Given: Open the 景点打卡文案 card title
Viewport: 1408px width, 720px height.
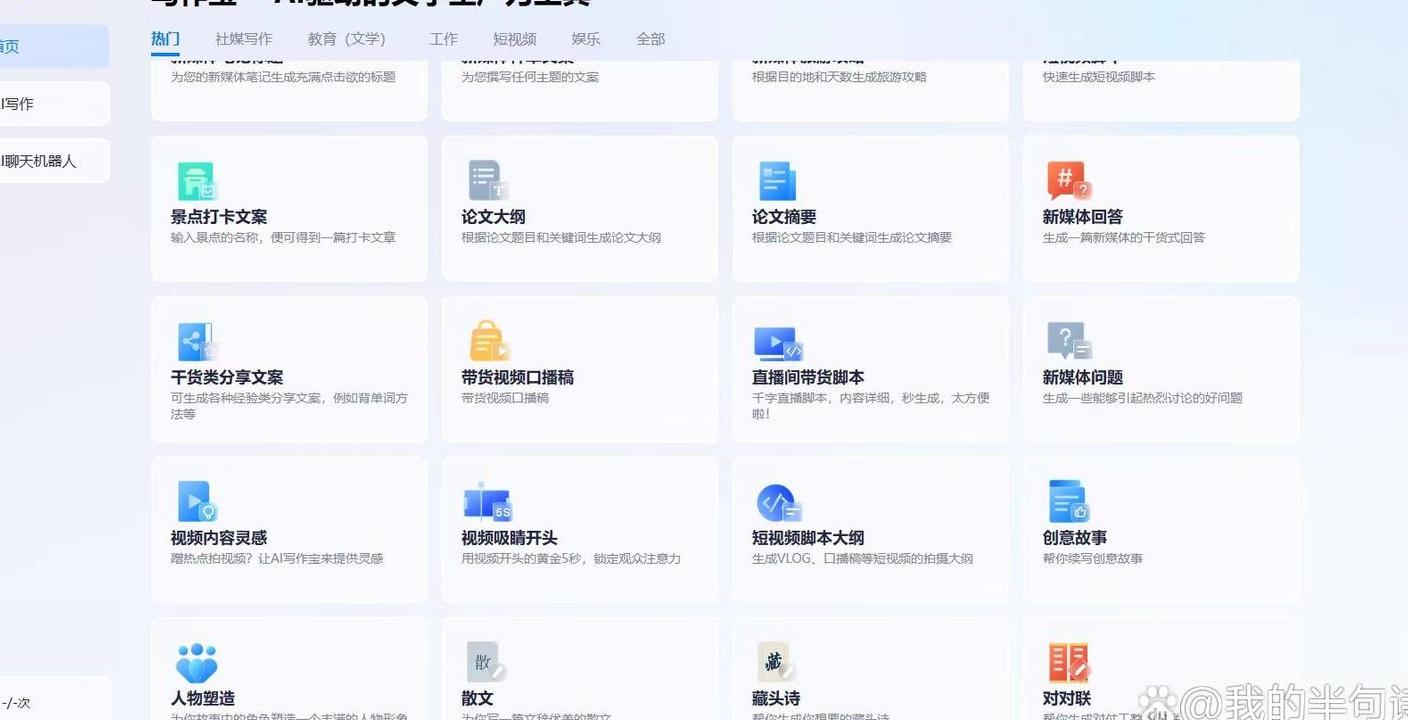Looking at the screenshot, I should click(219, 217).
